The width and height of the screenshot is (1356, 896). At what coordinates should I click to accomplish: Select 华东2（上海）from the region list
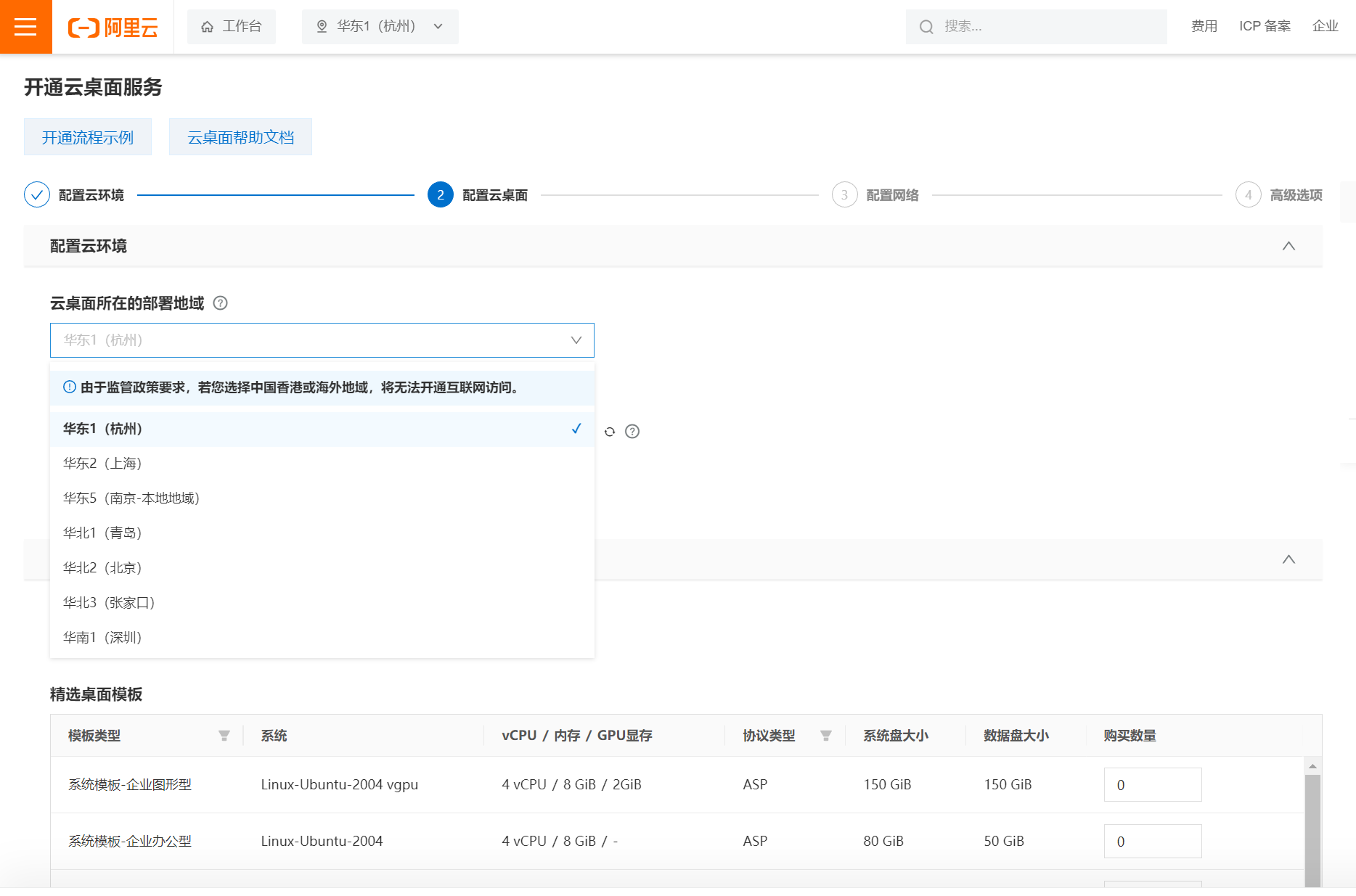pyautogui.click(x=102, y=464)
